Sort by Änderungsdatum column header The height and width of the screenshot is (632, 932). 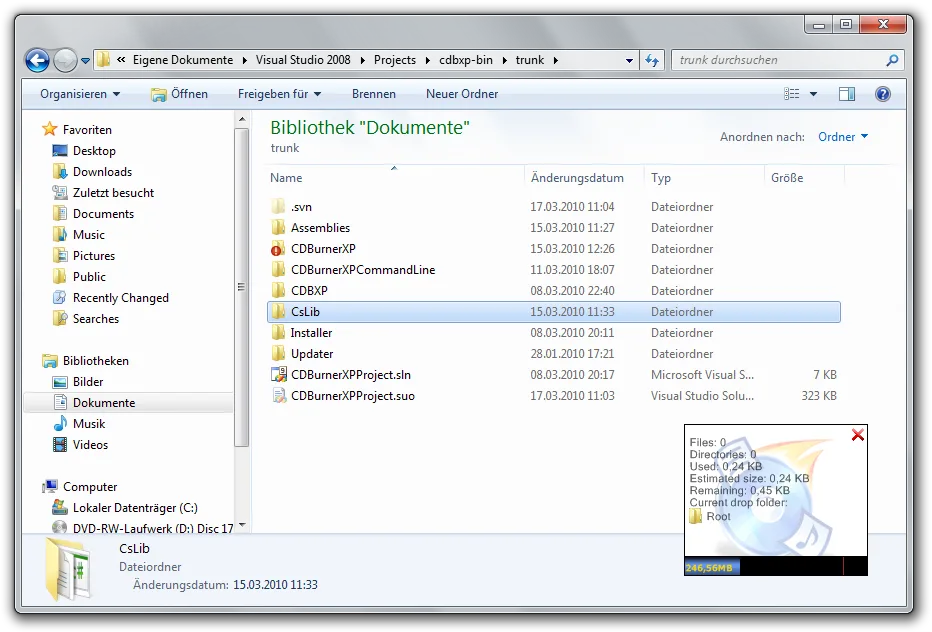[577, 178]
